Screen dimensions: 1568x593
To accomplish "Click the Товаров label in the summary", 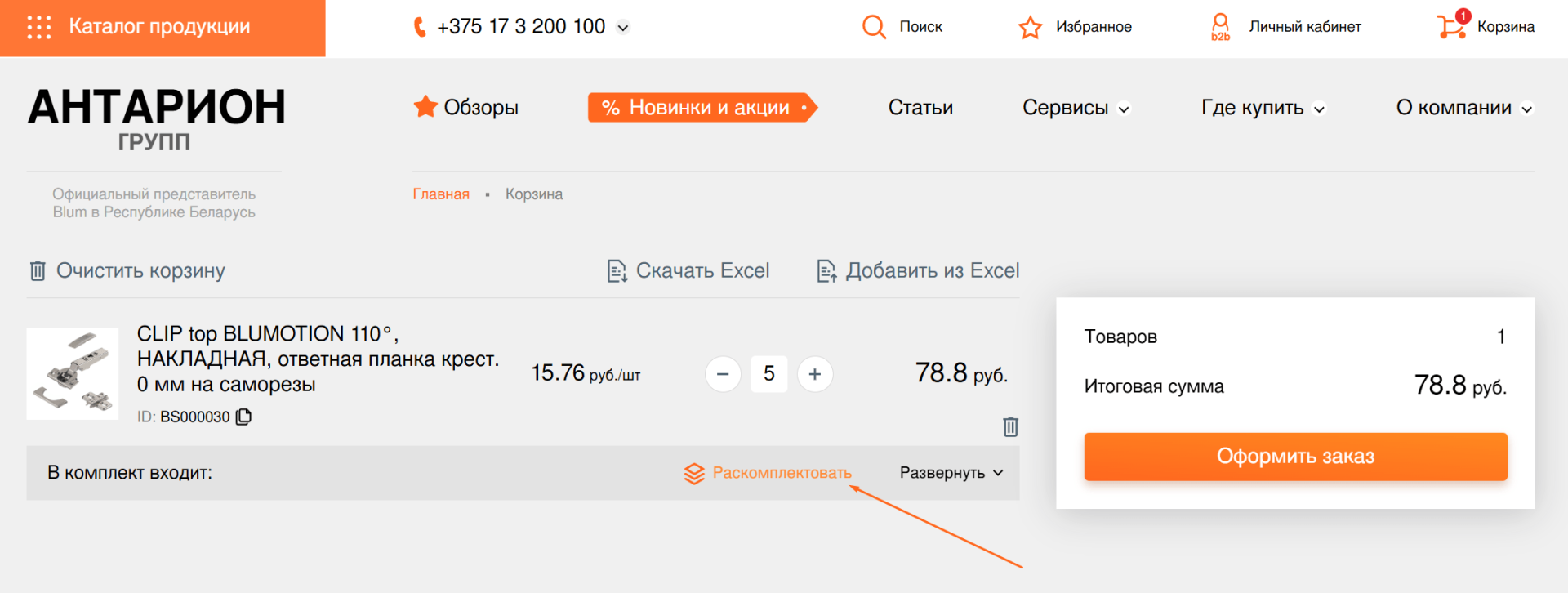I will [x=1120, y=337].
